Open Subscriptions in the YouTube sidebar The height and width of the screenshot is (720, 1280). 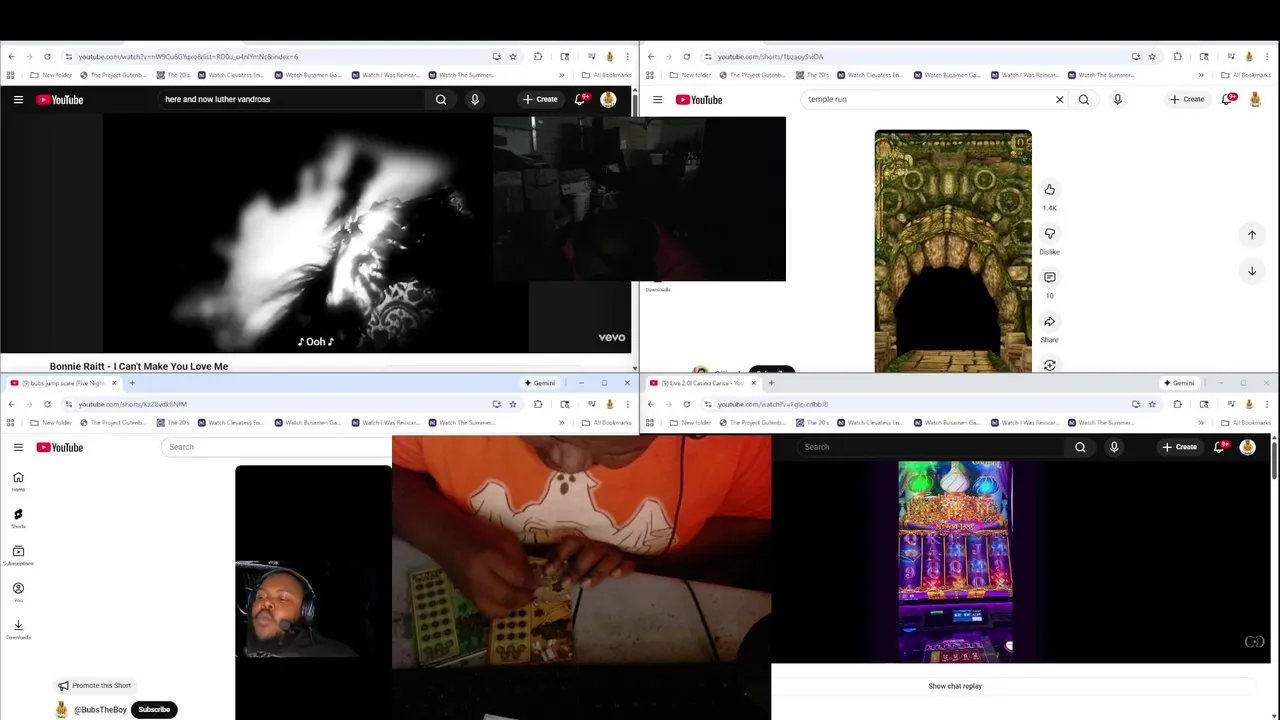pos(18,555)
